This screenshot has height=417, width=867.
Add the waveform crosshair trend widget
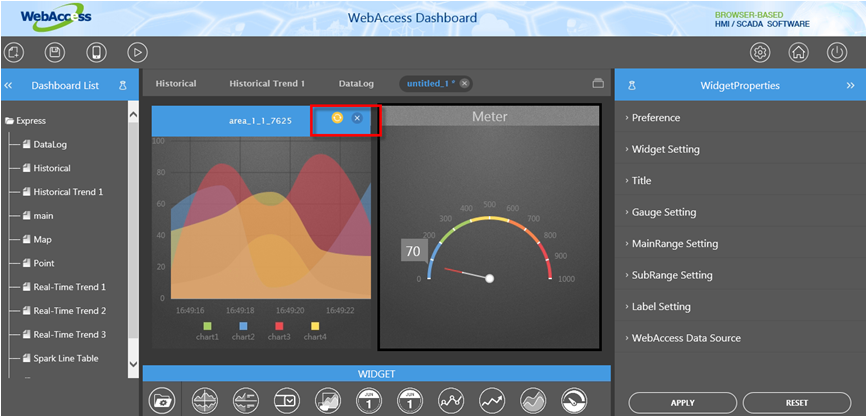(x=205, y=399)
